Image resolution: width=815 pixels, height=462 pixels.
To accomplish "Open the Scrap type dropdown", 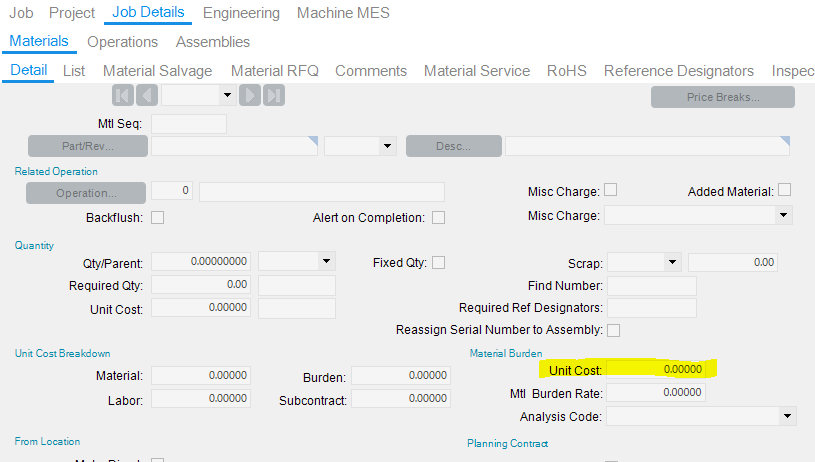I will [672, 262].
